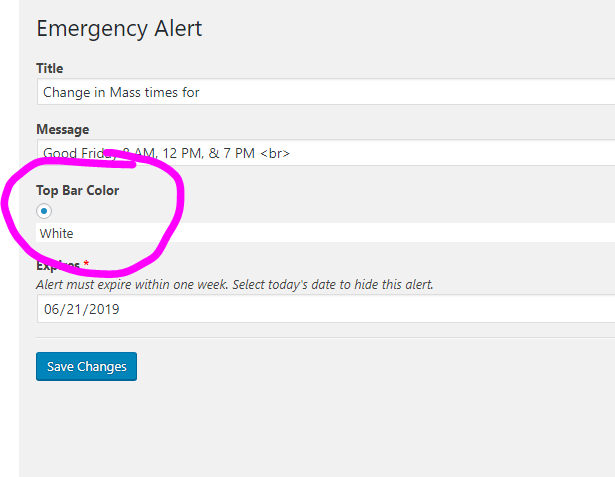Click the Save Changes button
The height and width of the screenshot is (477, 615).
tap(86, 366)
